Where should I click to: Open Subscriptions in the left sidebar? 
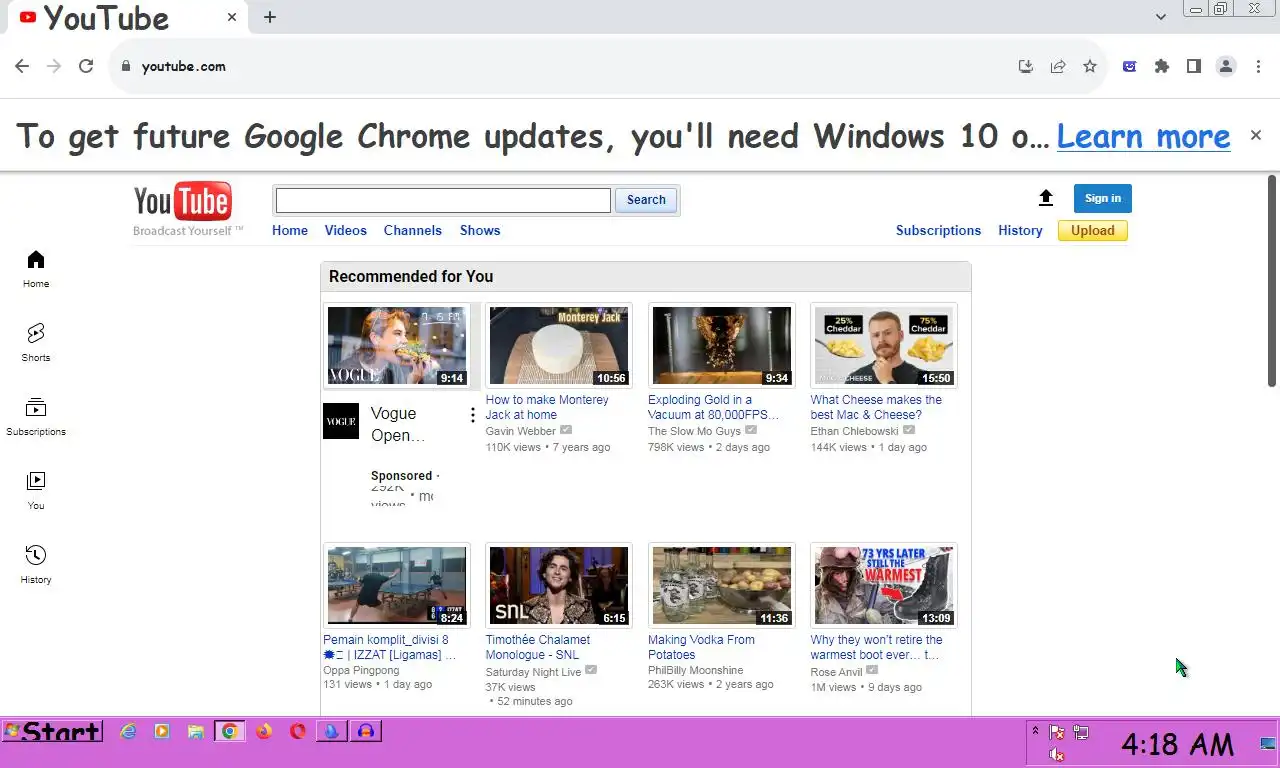point(36,417)
